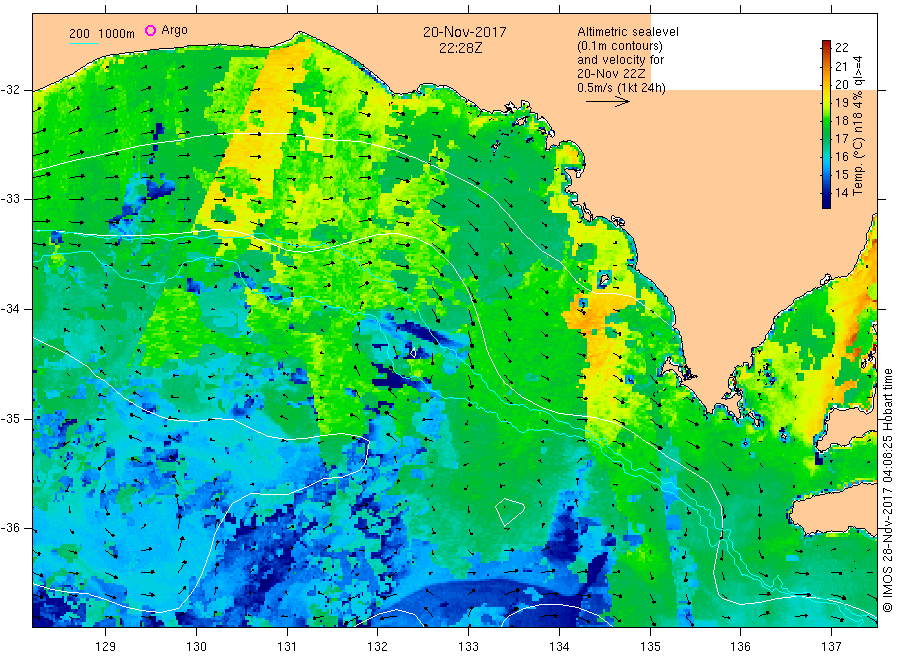Click the cyan 200m contour legend line
Viewport: 900px width, 660px height.
coord(83,42)
